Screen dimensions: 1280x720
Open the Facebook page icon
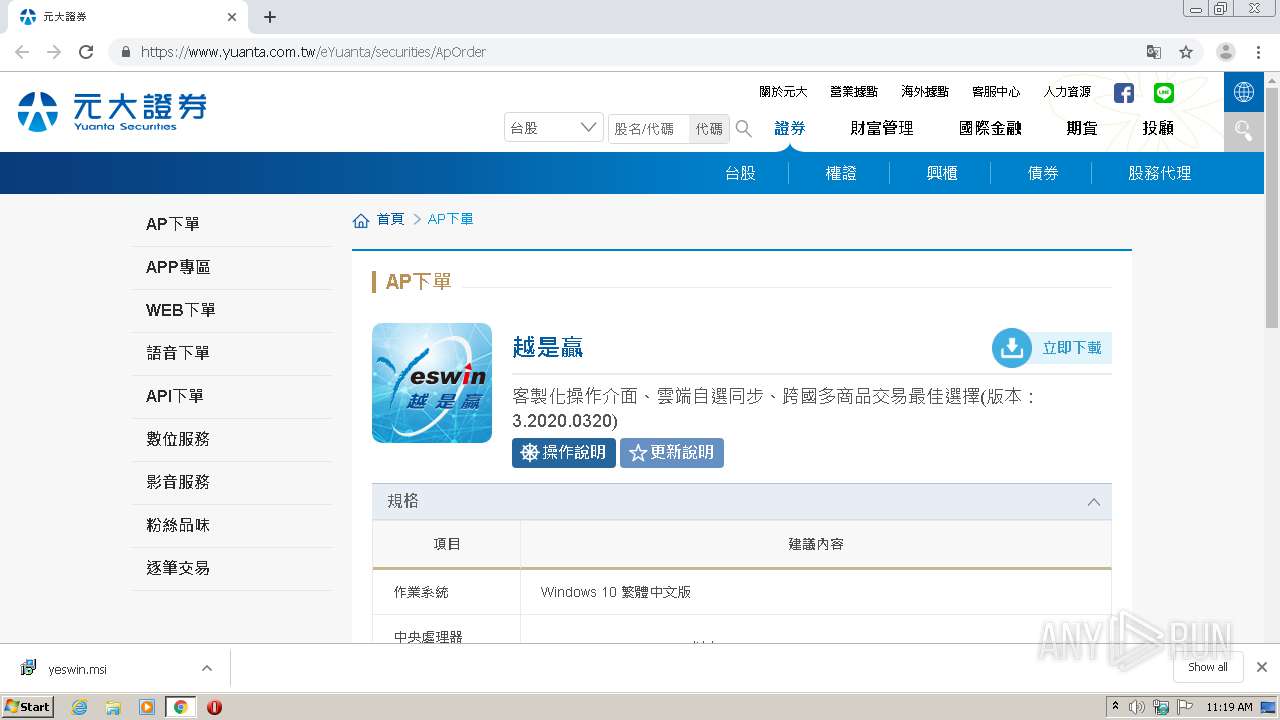click(x=1124, y=93)
